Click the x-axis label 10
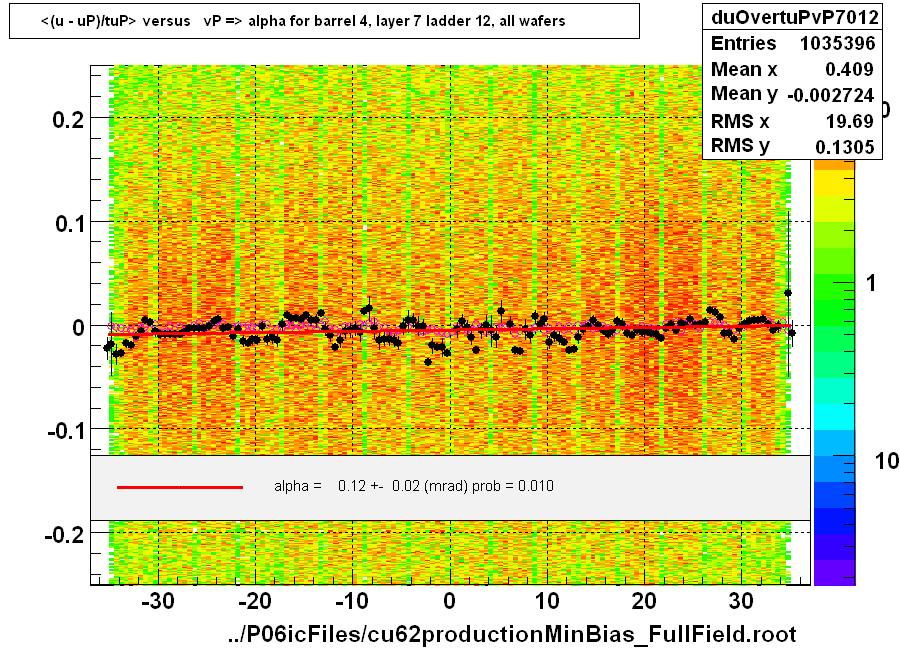 (547, 601)
